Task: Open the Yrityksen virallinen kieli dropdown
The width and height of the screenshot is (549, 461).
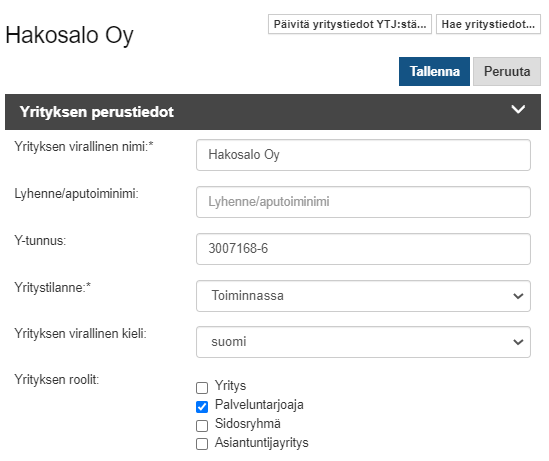Action: click(x=363, y=342)
